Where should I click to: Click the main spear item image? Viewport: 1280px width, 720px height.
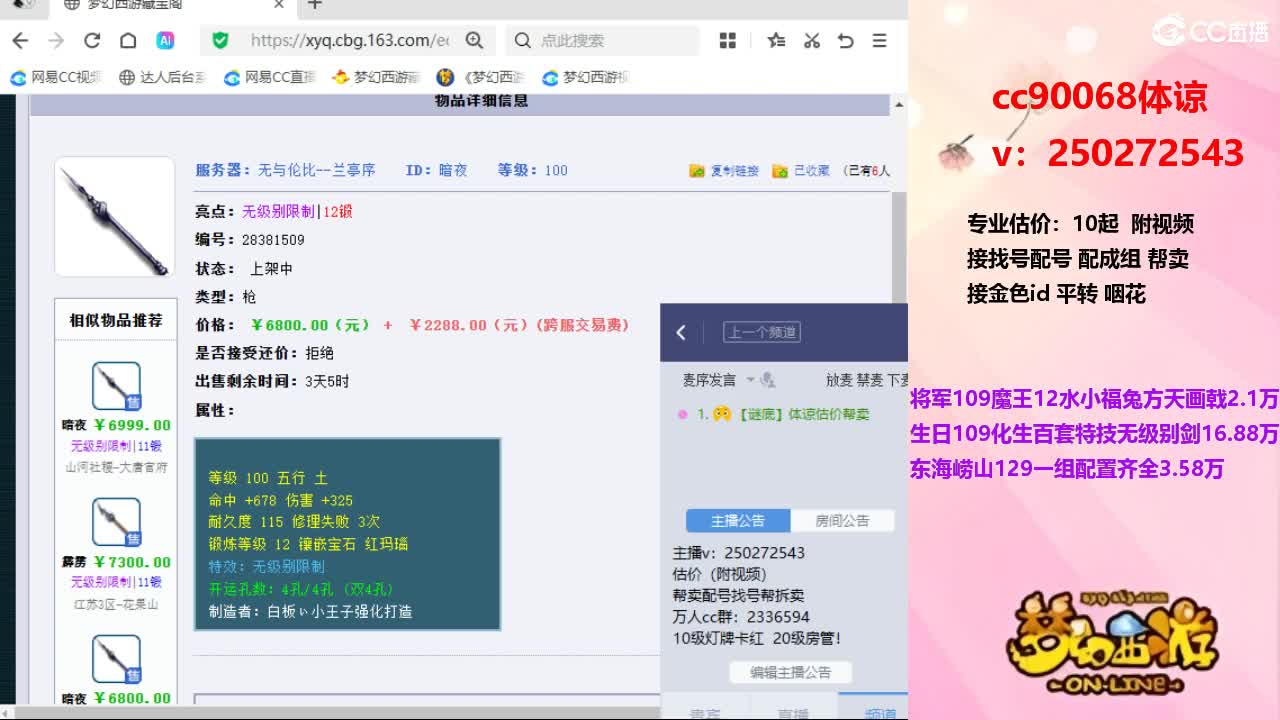click(114, 217)
